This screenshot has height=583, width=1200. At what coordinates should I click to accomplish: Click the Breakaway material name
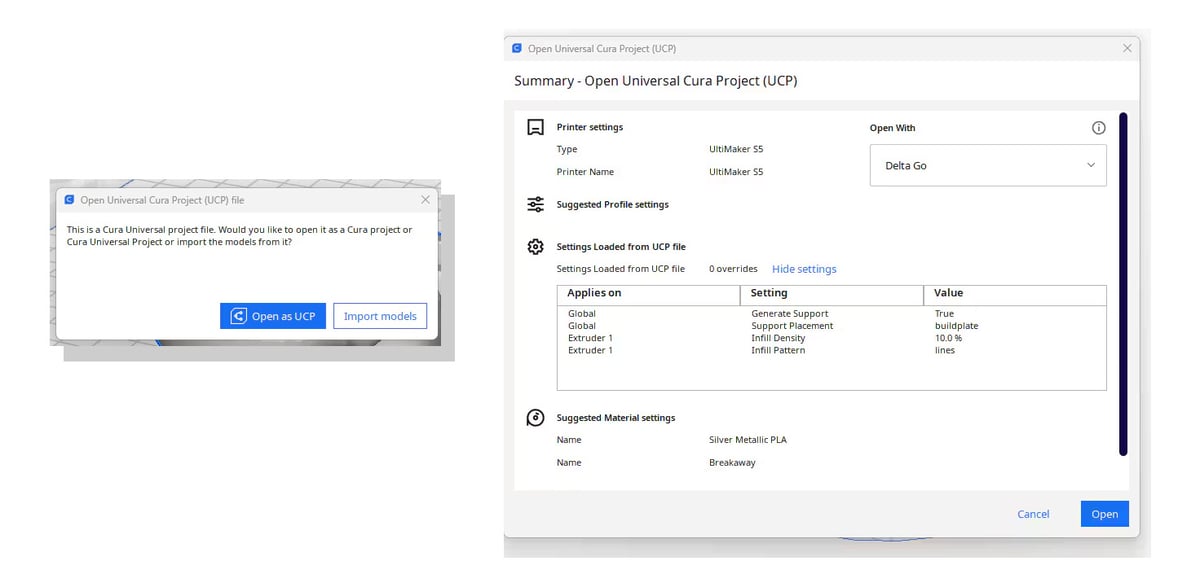coord(732,463)
